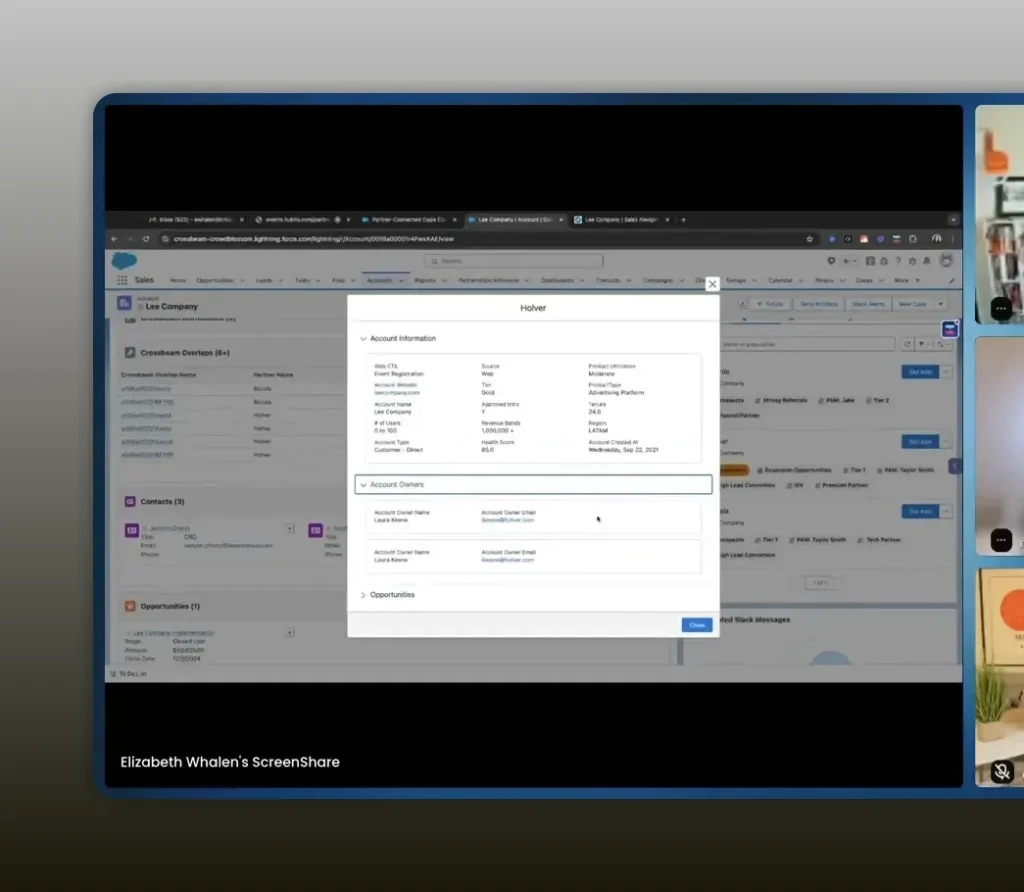Open the three-dot menu on the top video tile
The image size is (1024, 892).
tap(1001, 309)
